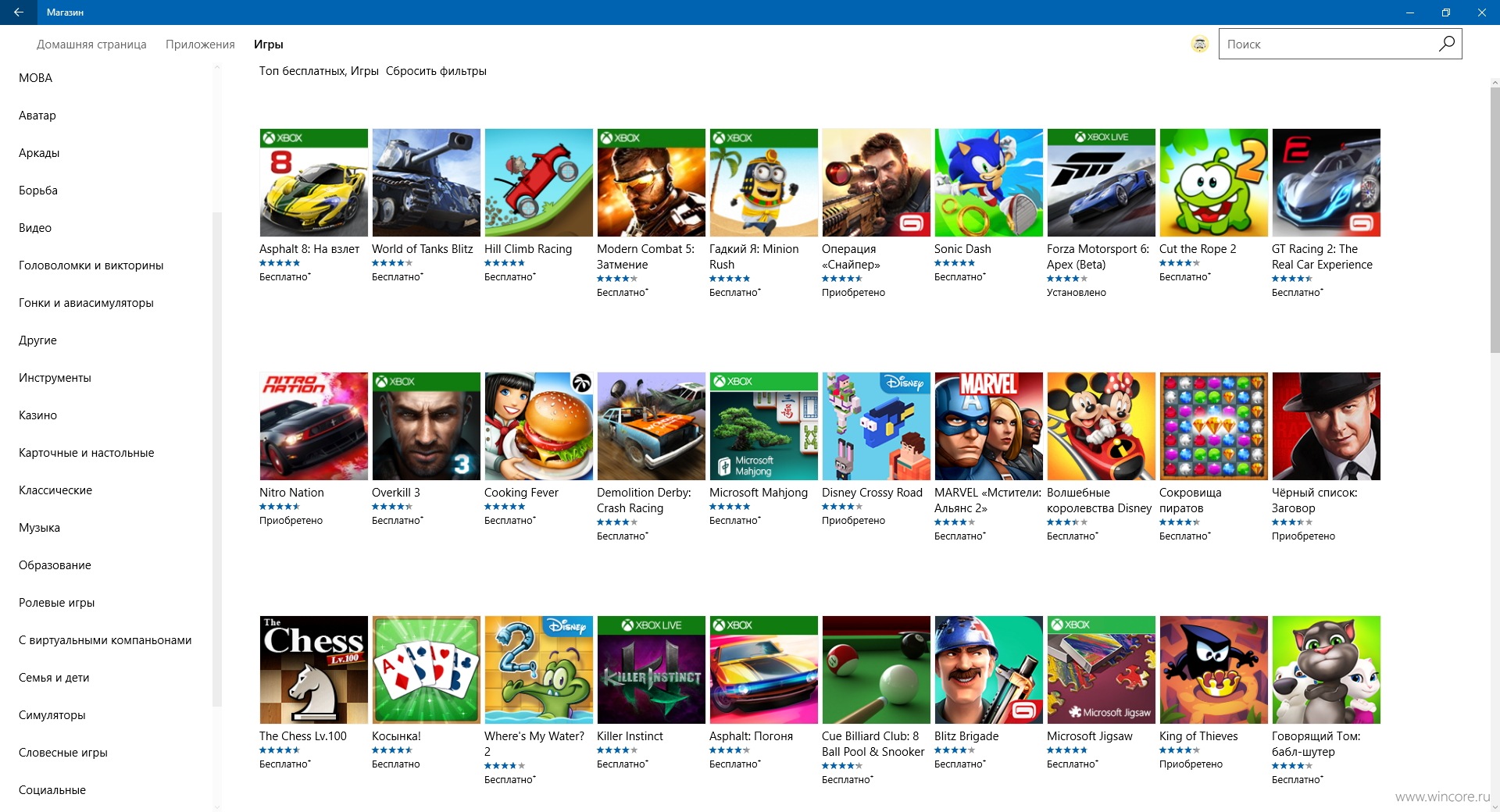Select the Аватар category

(x=37, y=116)
